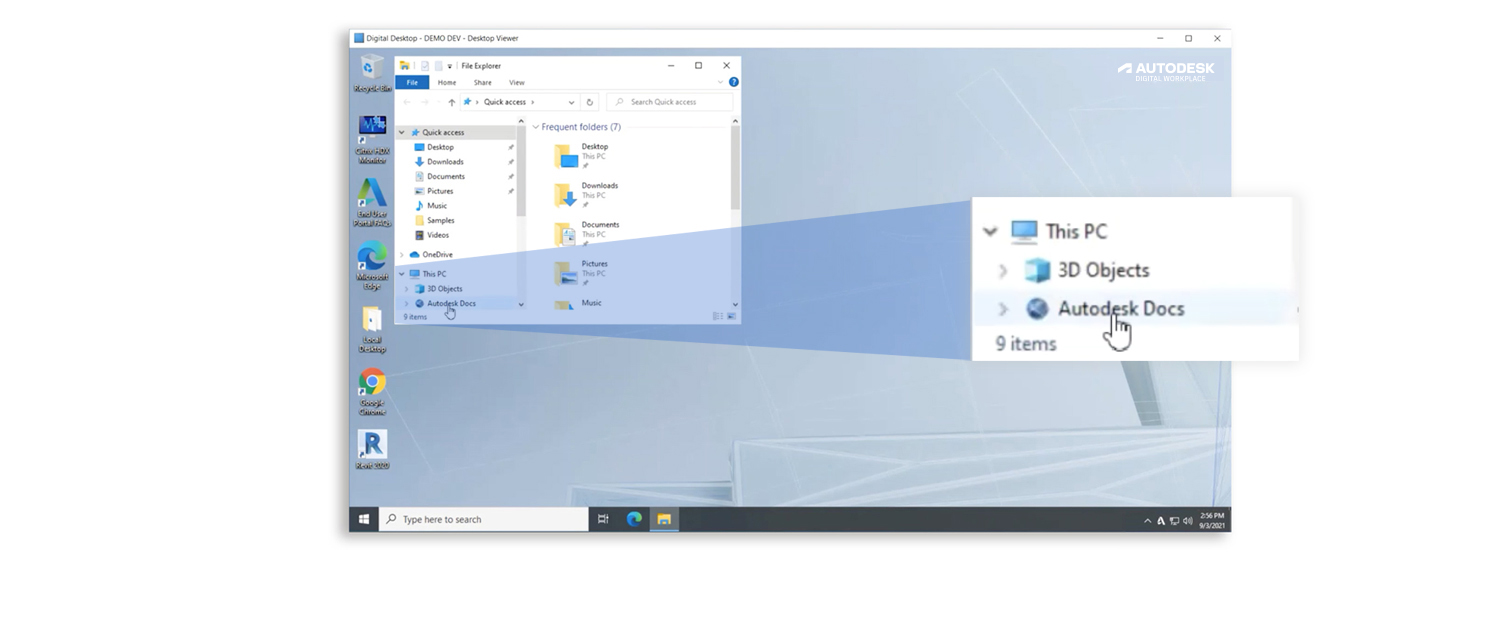Collapse the Quick access section
This screenshot has height=621, width=1512.
click(400, 132)
